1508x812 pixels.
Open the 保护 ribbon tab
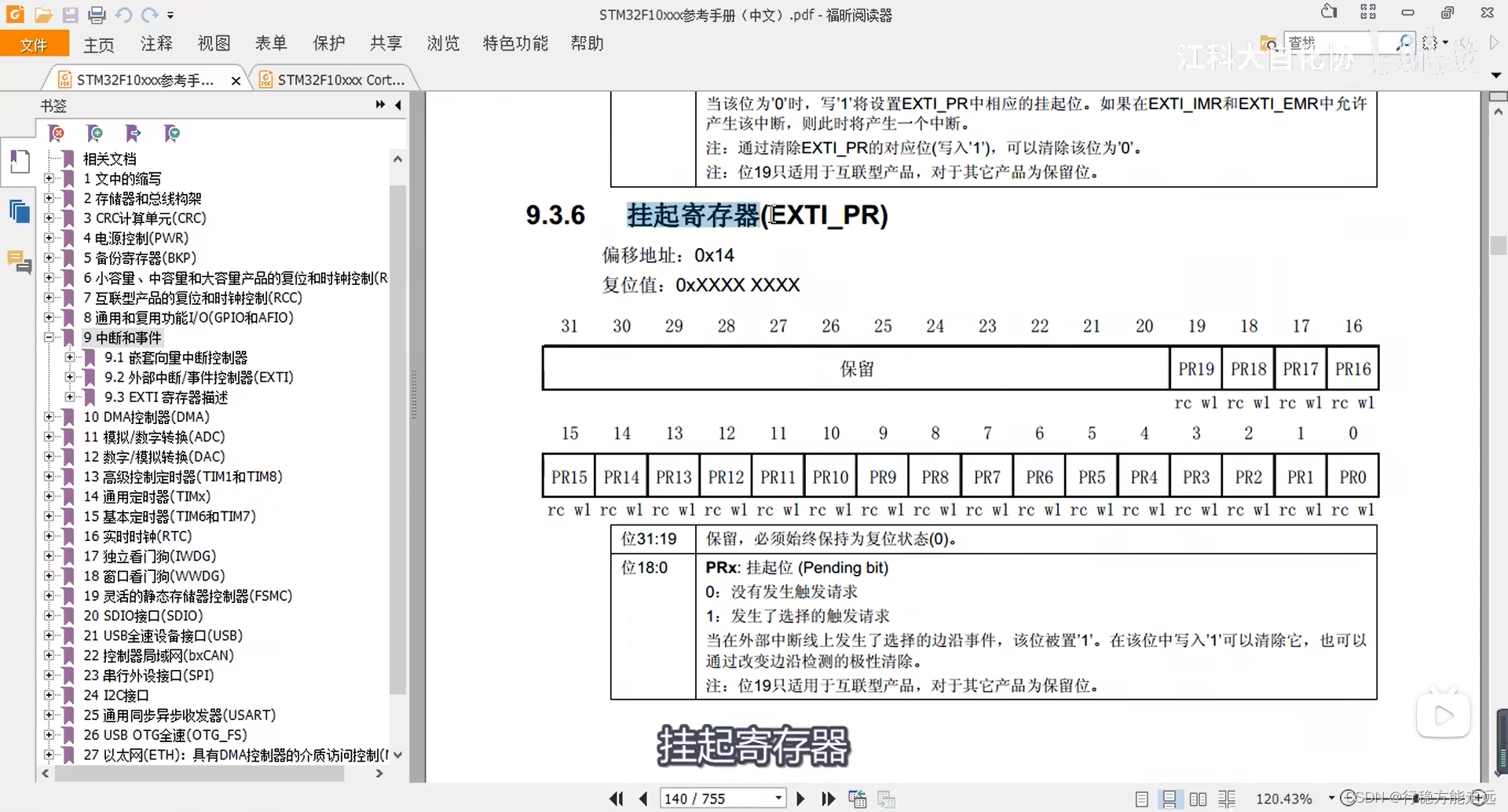328,43
